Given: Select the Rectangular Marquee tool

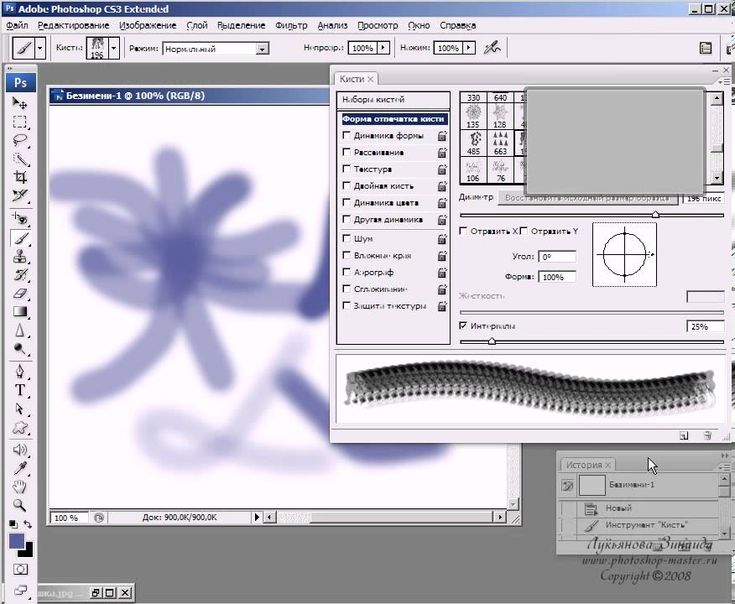Looking at the screenshot, I should (20, 122).
